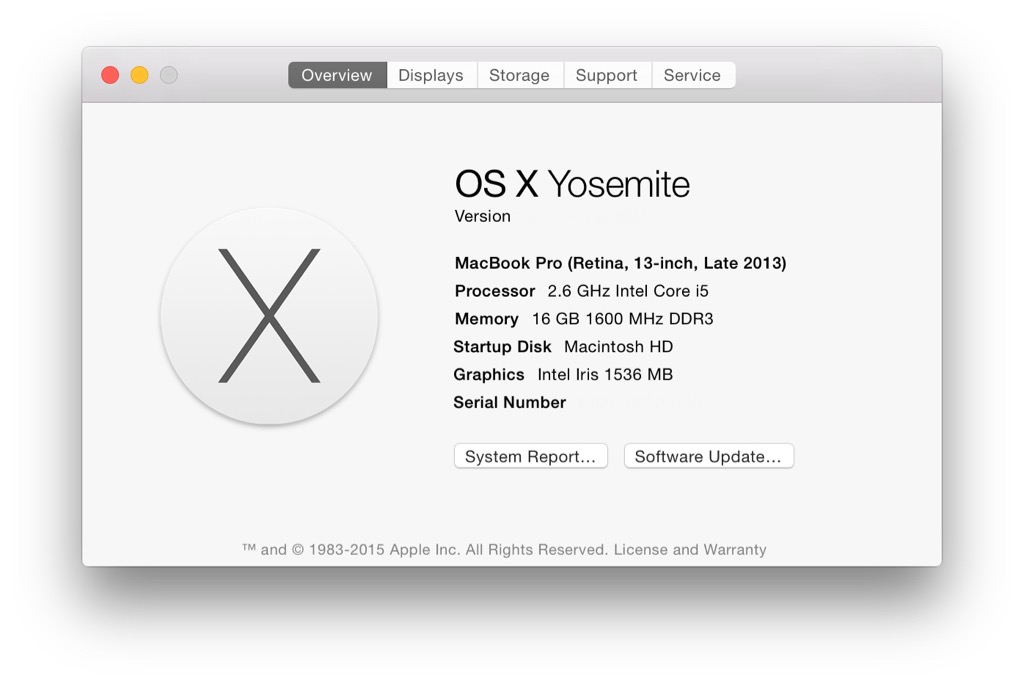Click the Macintosh HD startup disk value

[618, 347]
